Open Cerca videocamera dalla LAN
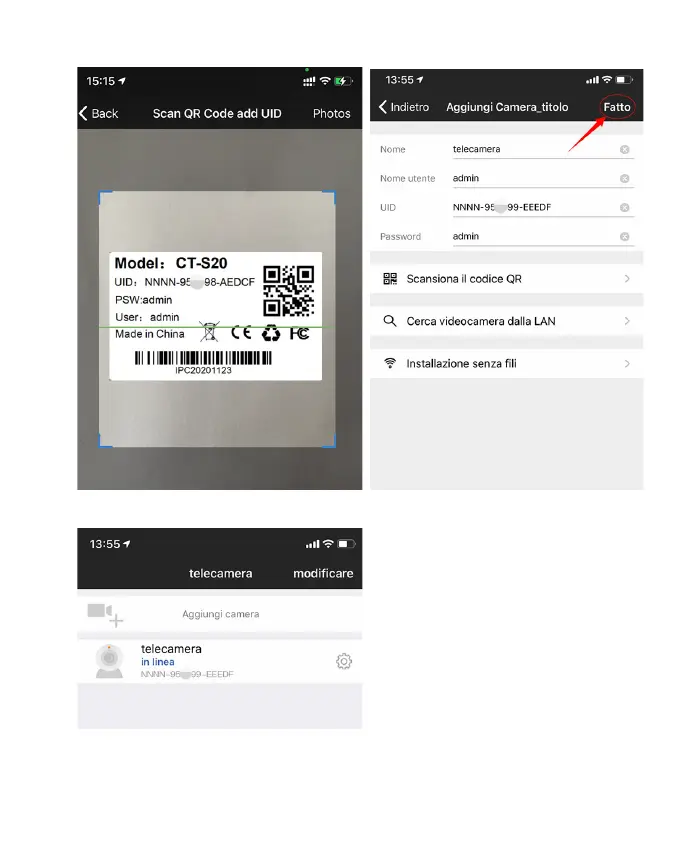The height and width of the screenshot is (850, 680). point(506,321)
